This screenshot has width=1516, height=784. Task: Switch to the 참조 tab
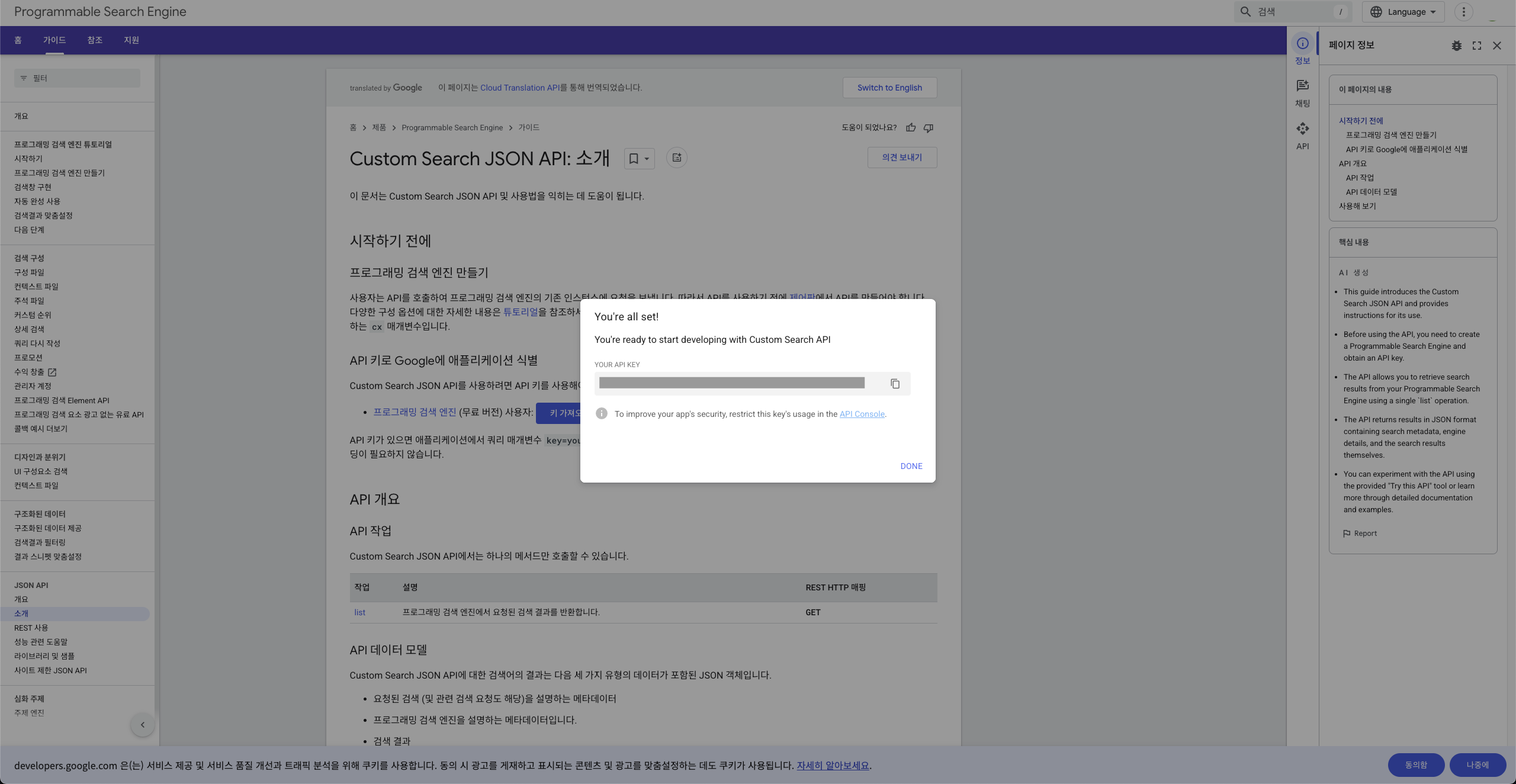[95, 40]
